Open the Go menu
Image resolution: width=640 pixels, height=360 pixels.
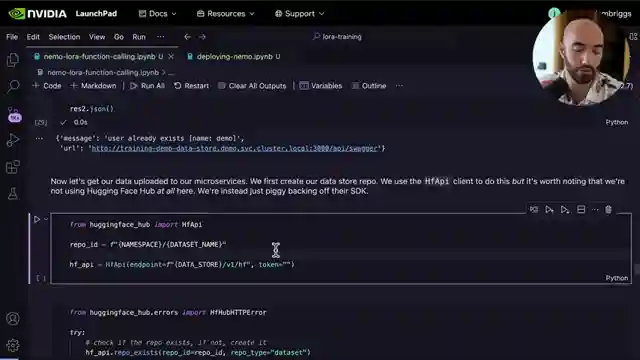click(119, 37)
